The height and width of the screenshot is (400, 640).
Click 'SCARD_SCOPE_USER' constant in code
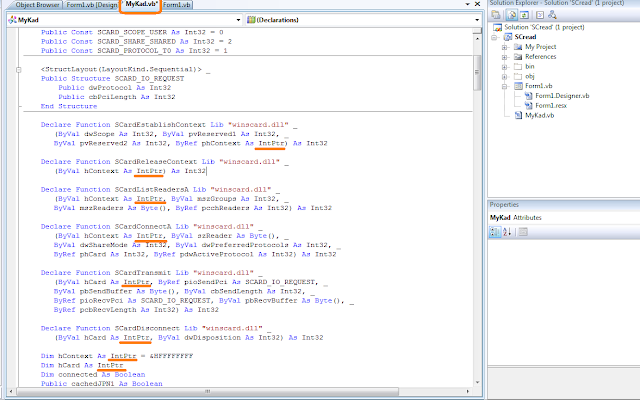click(132, 32)
